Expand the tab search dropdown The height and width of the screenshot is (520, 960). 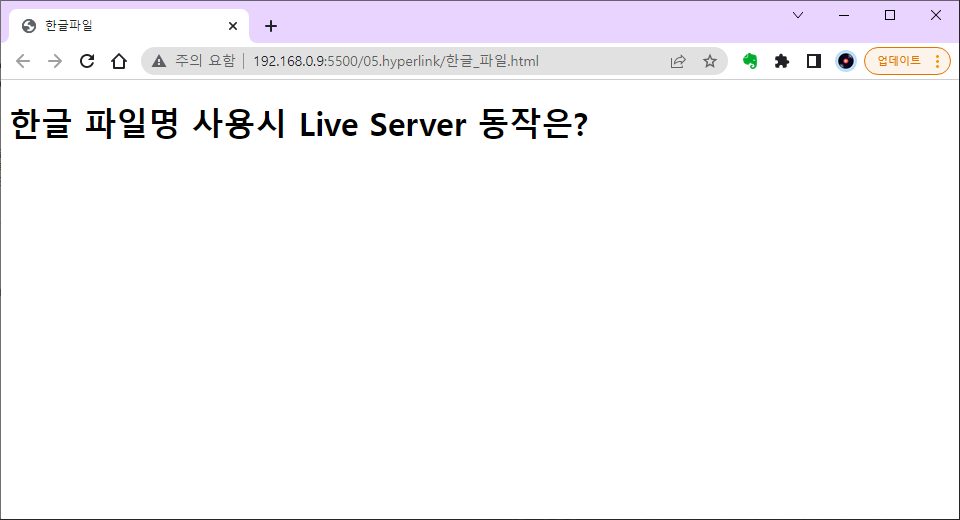coord(798,15)
